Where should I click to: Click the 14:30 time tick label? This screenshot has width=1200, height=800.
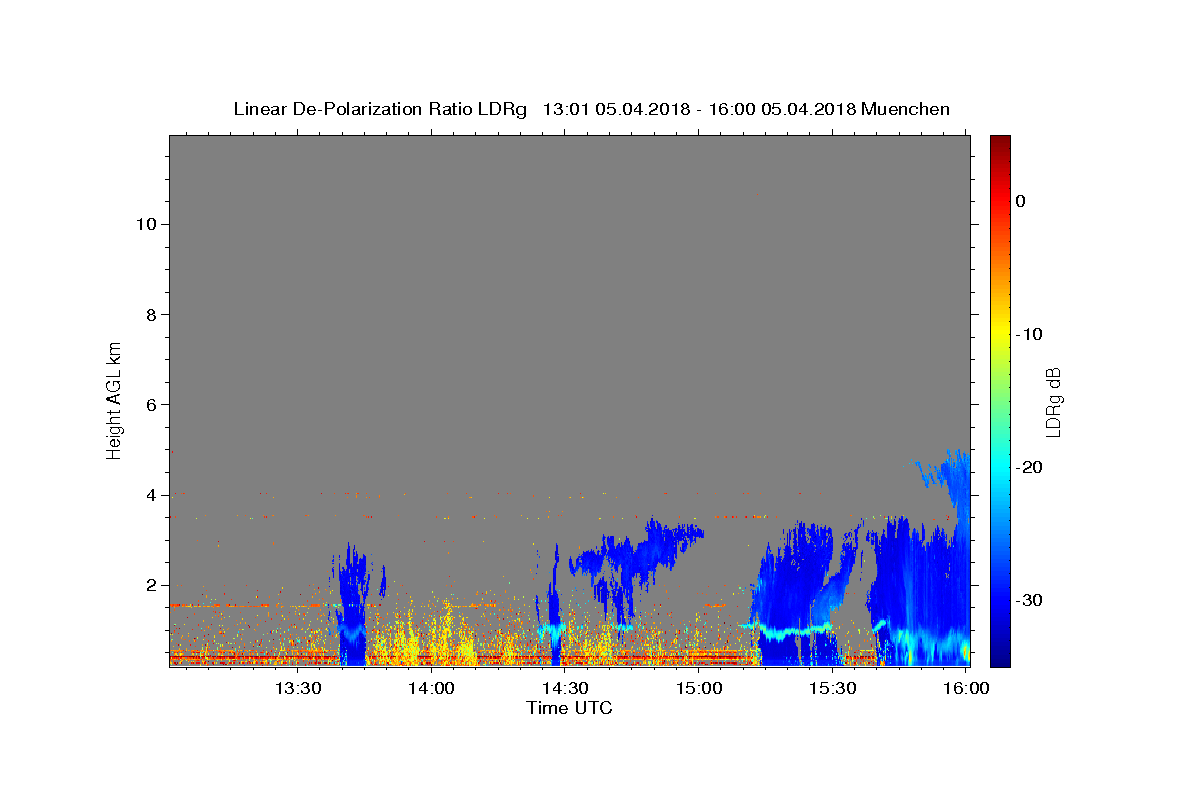565,688
